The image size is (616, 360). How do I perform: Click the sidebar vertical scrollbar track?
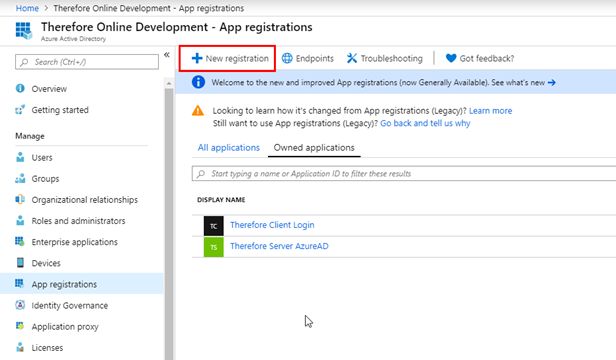(x=169, y=224)
